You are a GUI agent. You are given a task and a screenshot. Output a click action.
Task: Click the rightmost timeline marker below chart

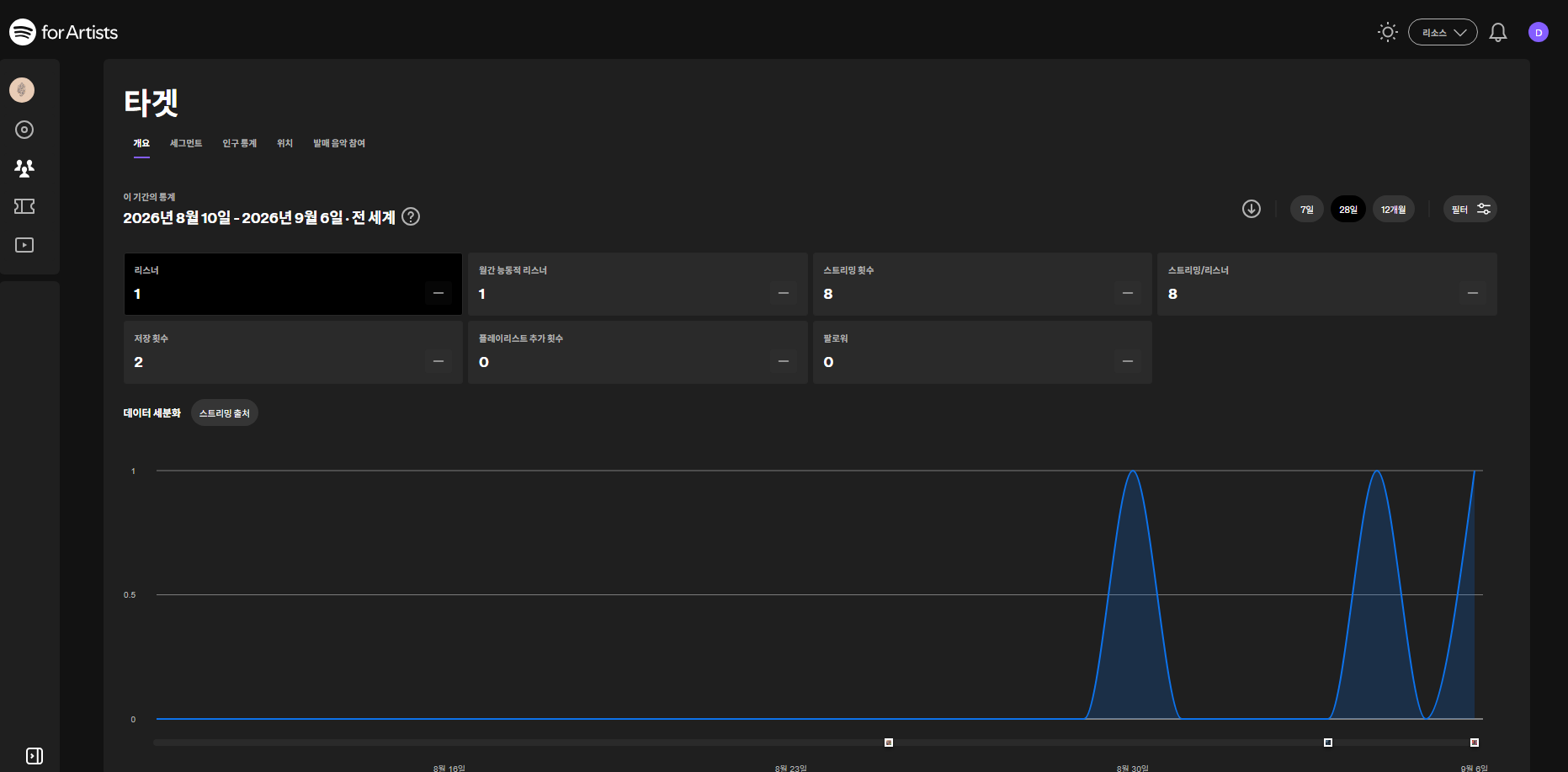pyautogui.click(x=1475, y=743)
